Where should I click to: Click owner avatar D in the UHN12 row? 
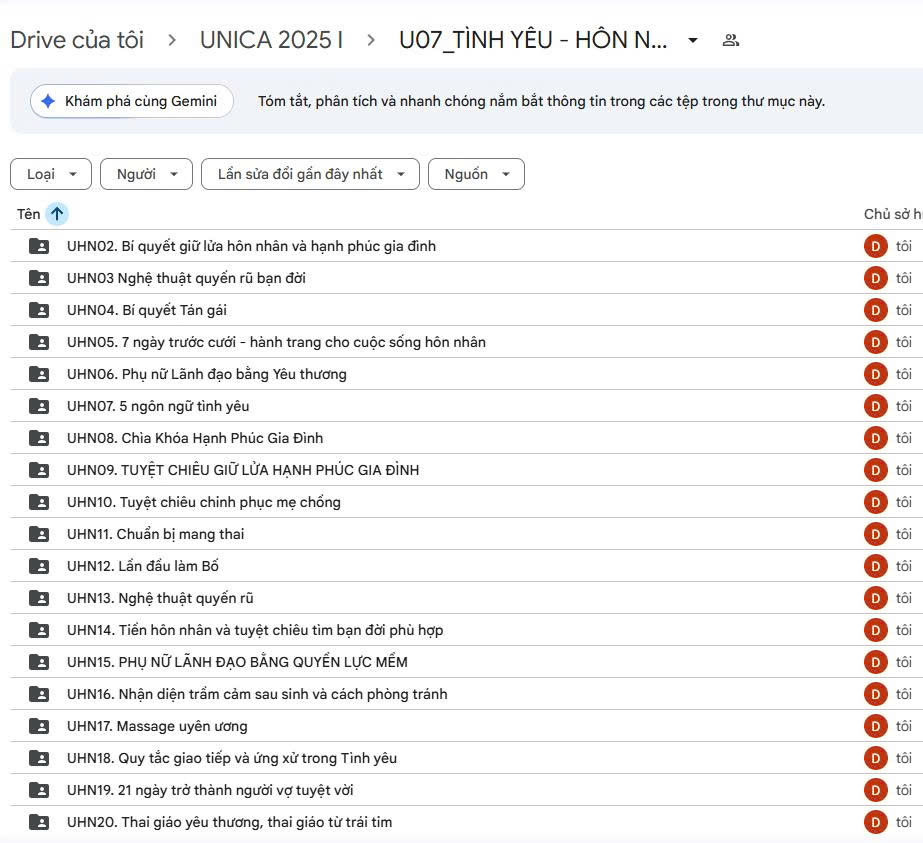tap(875, 566)
